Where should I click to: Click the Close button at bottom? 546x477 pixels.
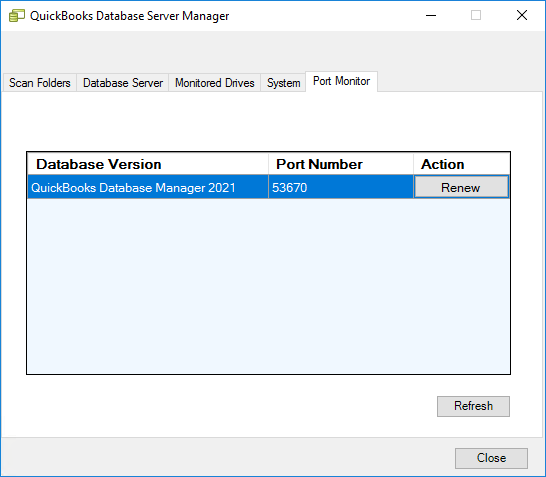point(491,458)
